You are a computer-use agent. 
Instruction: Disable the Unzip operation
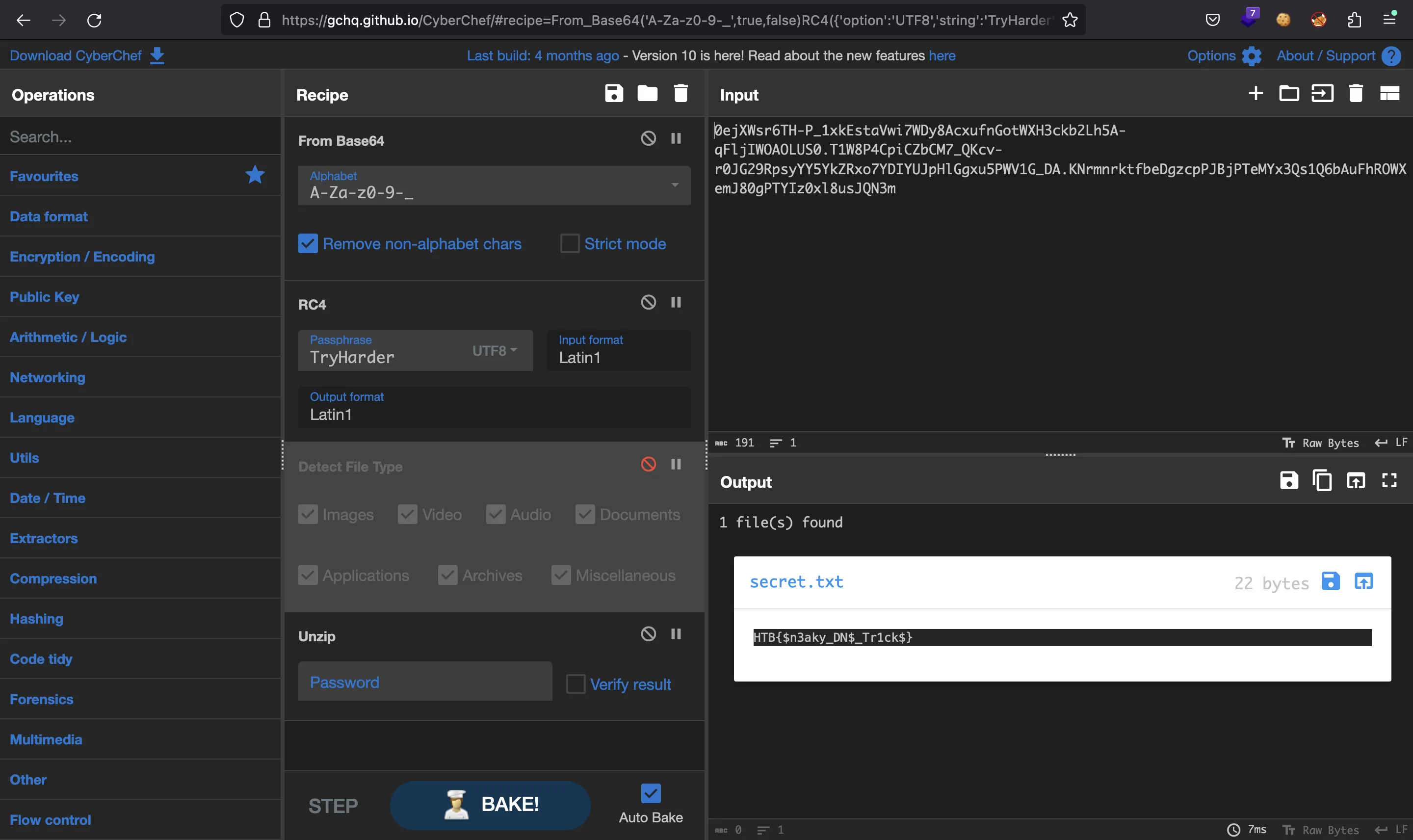649,634
